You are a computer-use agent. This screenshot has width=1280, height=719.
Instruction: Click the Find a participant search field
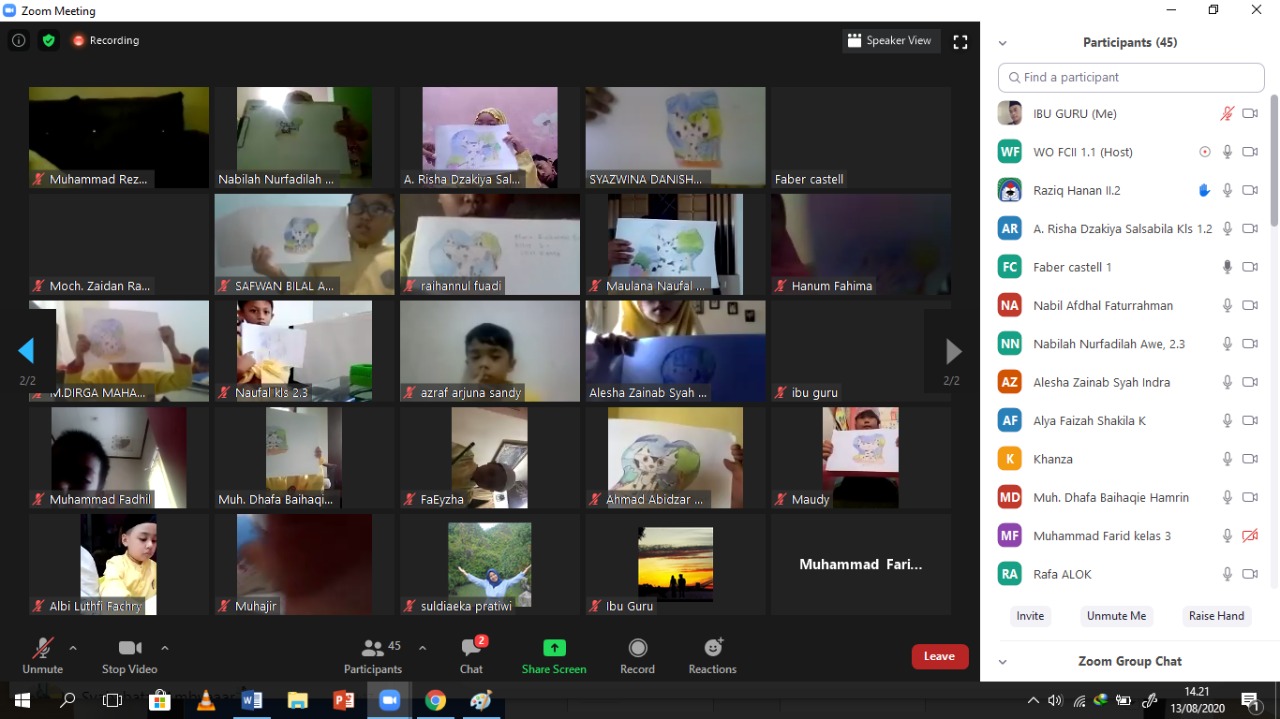pyautogui.click(x=1131, y=78)
